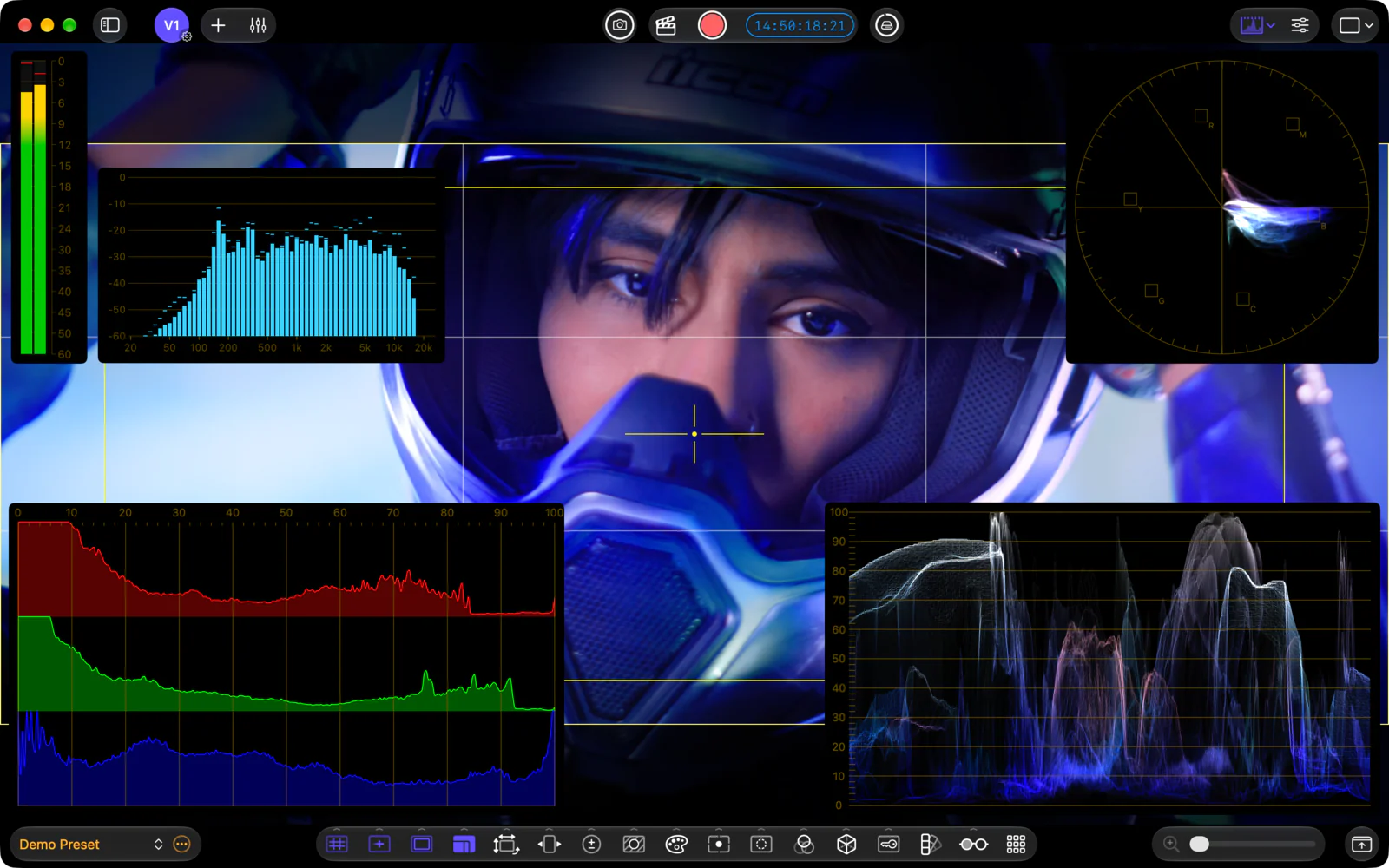The image size is (1389, 868).
Task: Open the Demo Preset selector
Action: tap(90, 844)
